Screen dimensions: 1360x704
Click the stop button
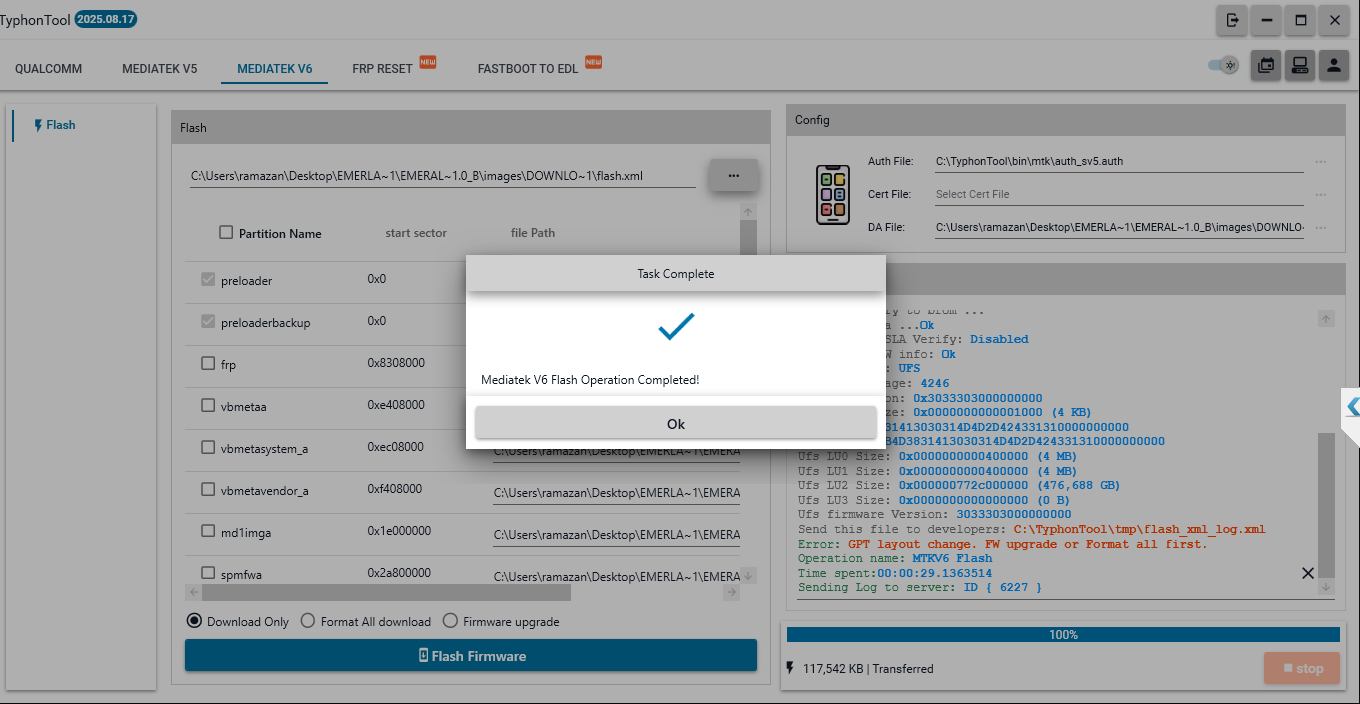(1303, 668)
